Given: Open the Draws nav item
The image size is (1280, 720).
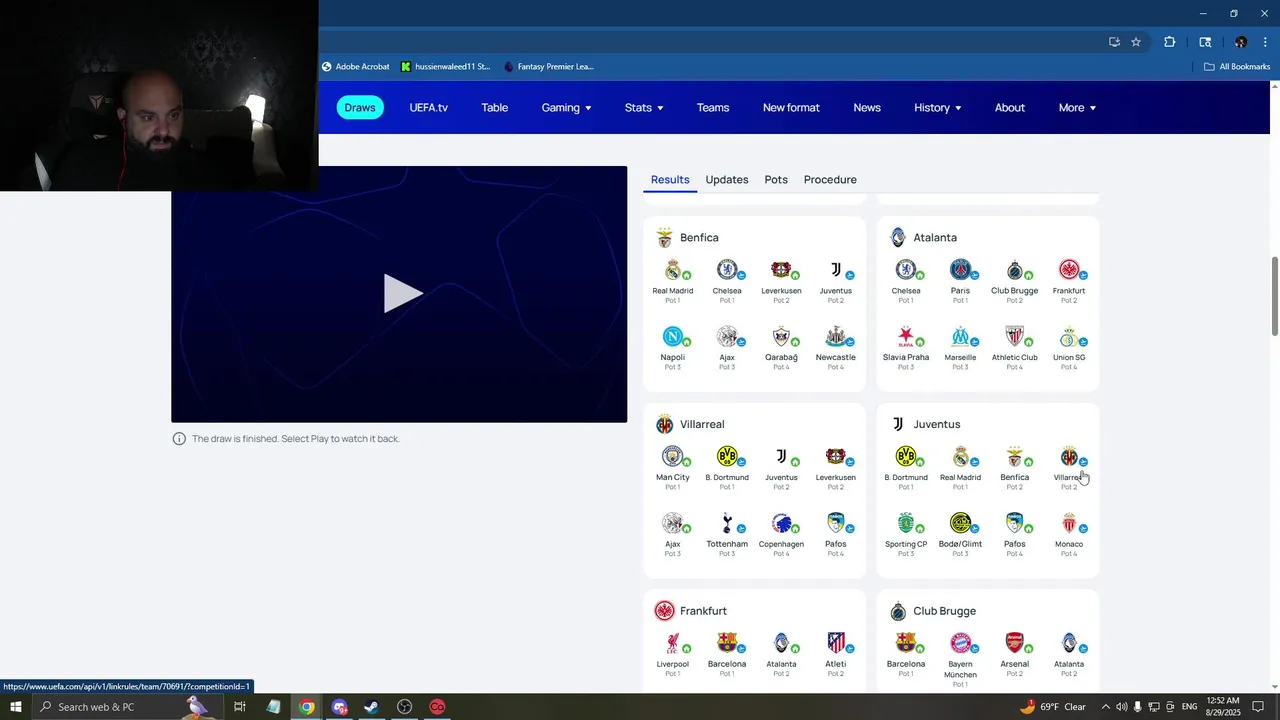Looking at the screenshot, I should pyautogui.click(x=360, y=108).
